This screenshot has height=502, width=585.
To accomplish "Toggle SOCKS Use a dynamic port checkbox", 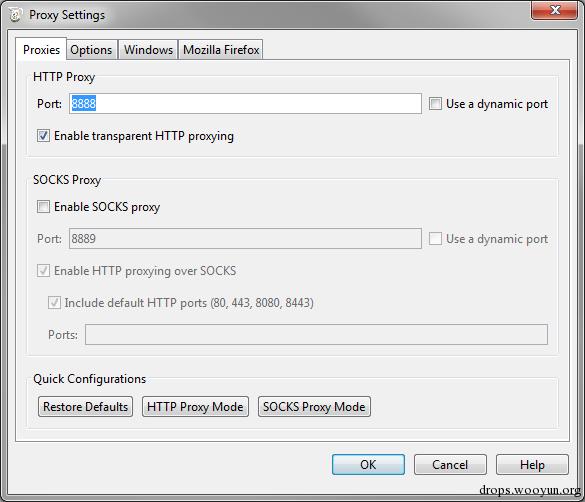I will 435,238.
